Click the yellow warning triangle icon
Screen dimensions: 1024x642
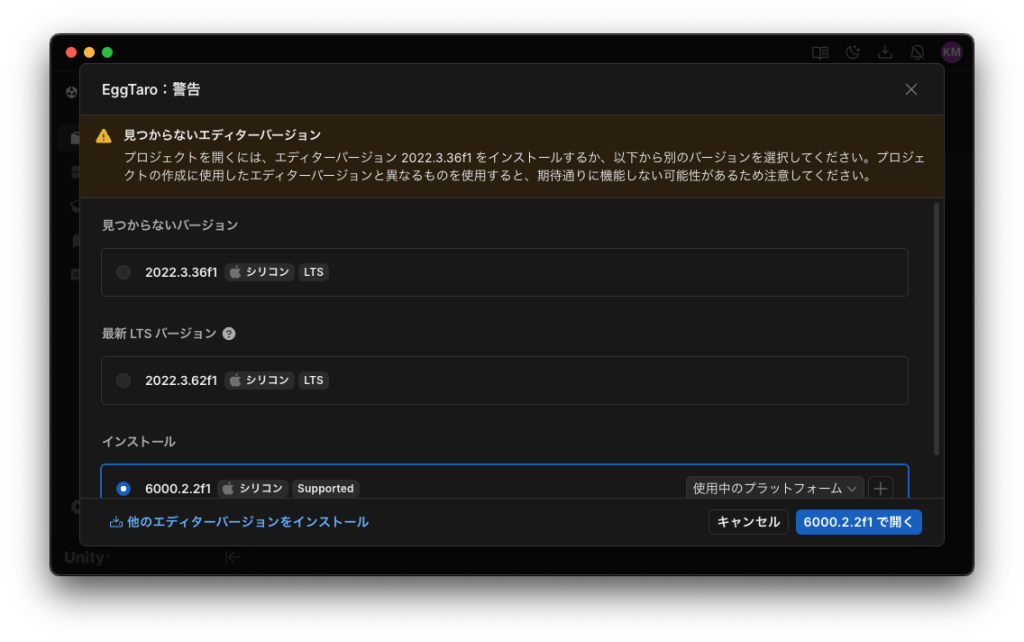(x=104, y=136)
